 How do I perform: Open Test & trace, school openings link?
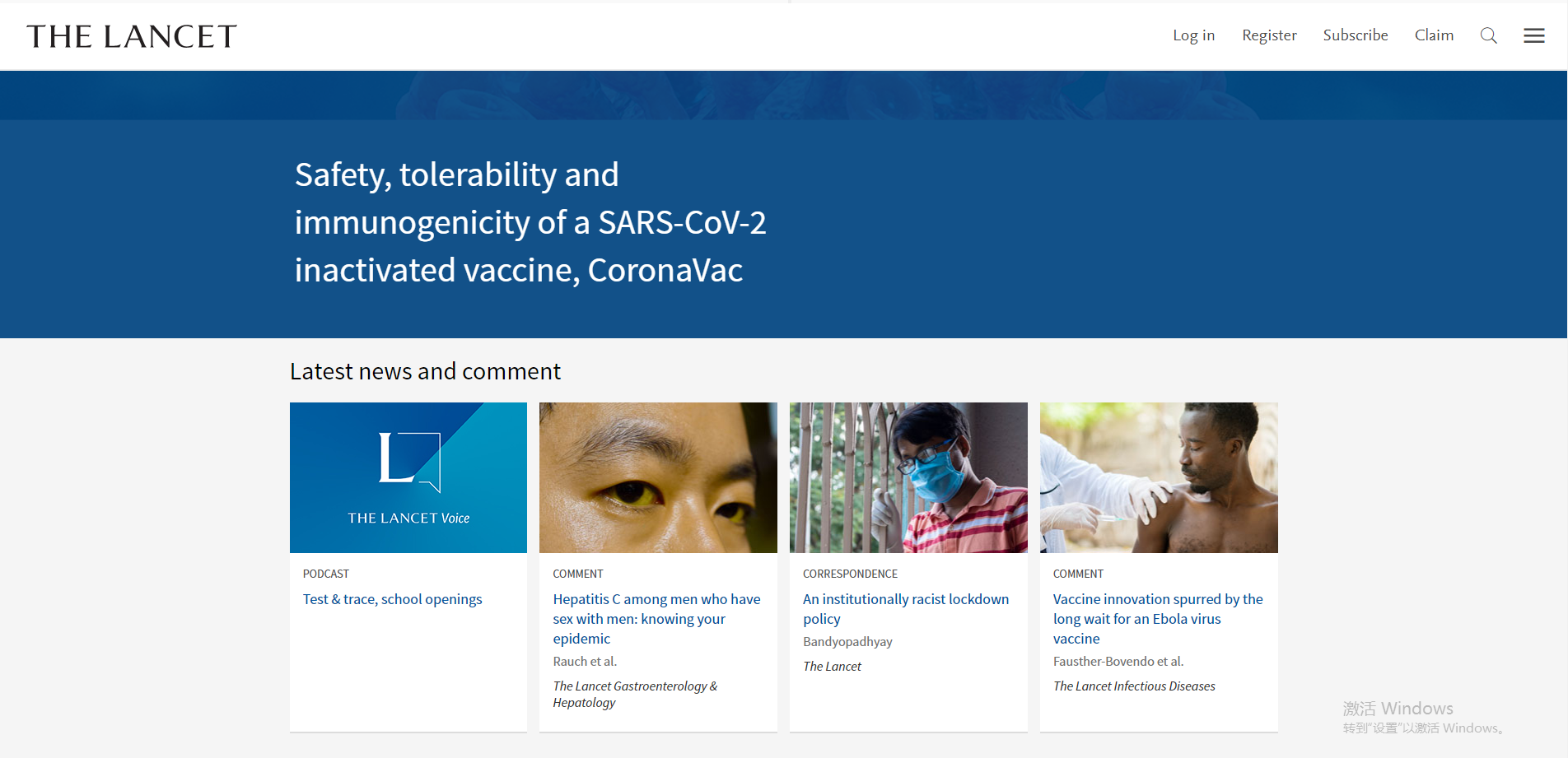click(392, 599)
